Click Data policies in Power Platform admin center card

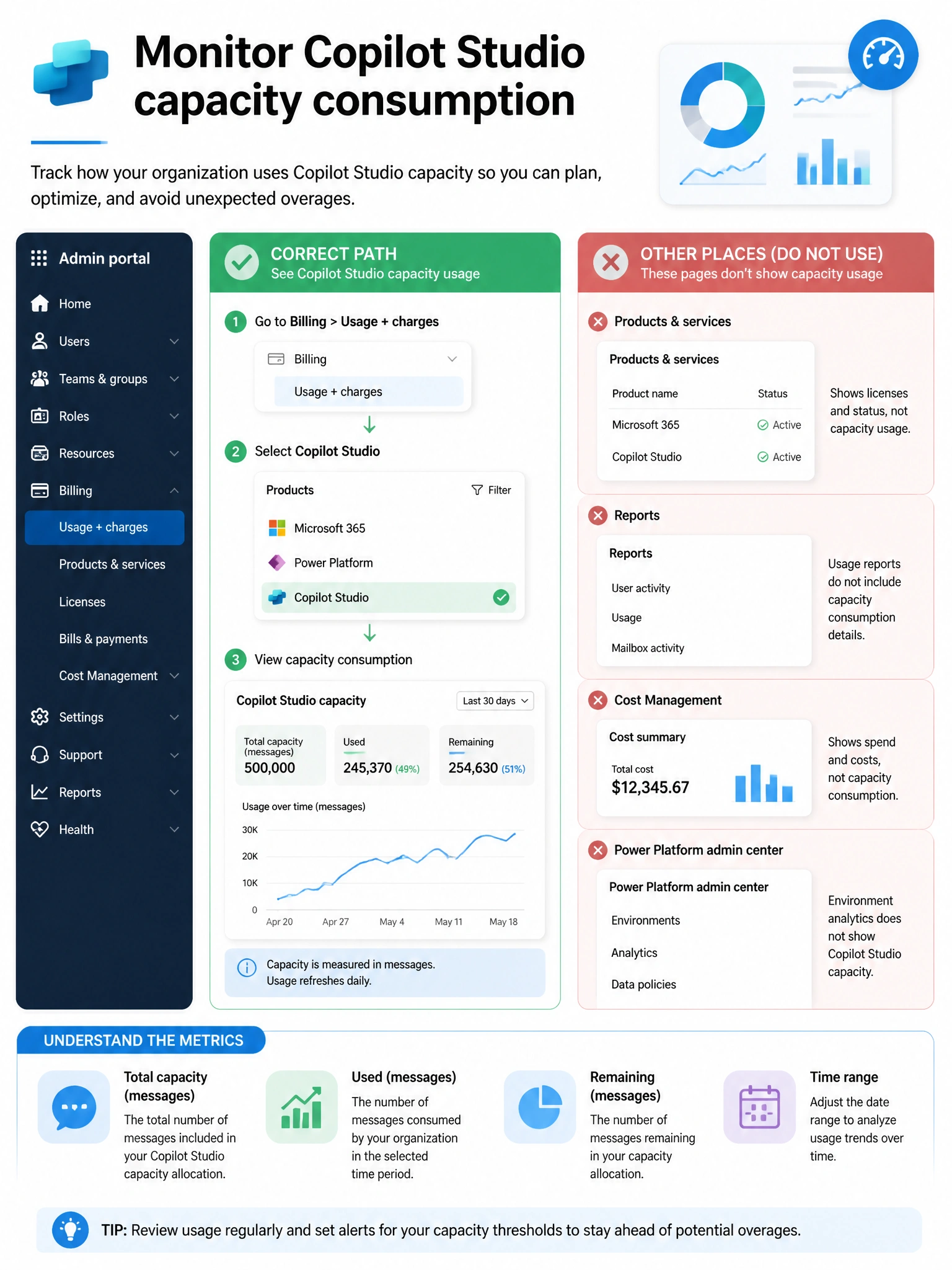(x=643, y=984)
